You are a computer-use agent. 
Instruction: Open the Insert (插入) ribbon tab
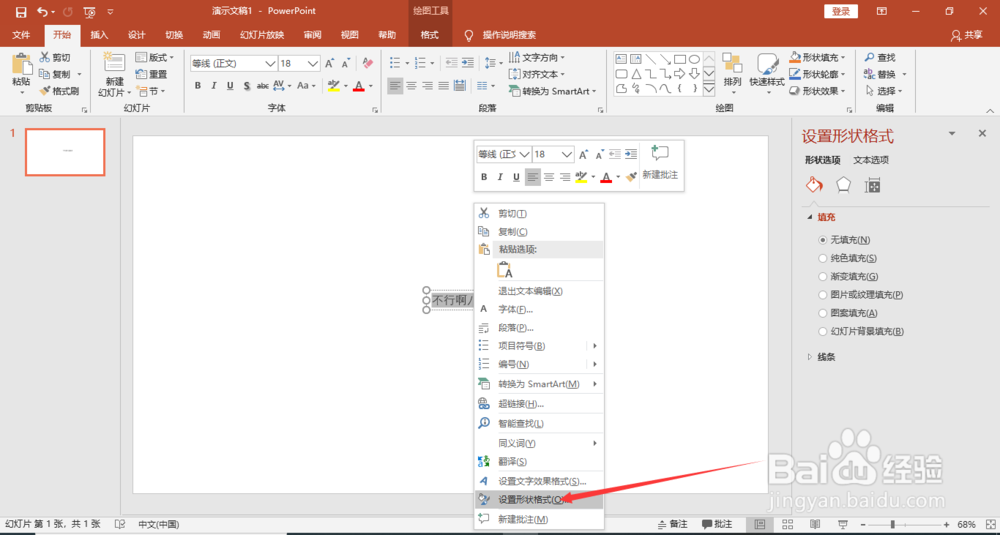pyautogui.click(x=99, y=35)
